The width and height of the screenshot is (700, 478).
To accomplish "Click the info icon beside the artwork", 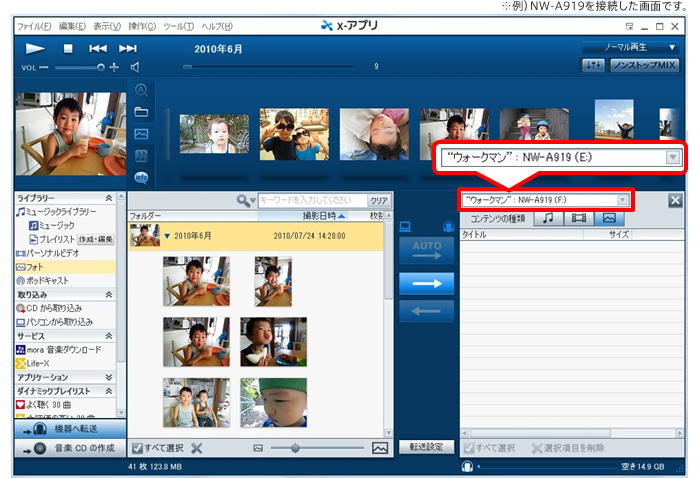I will tap(141, 177).
